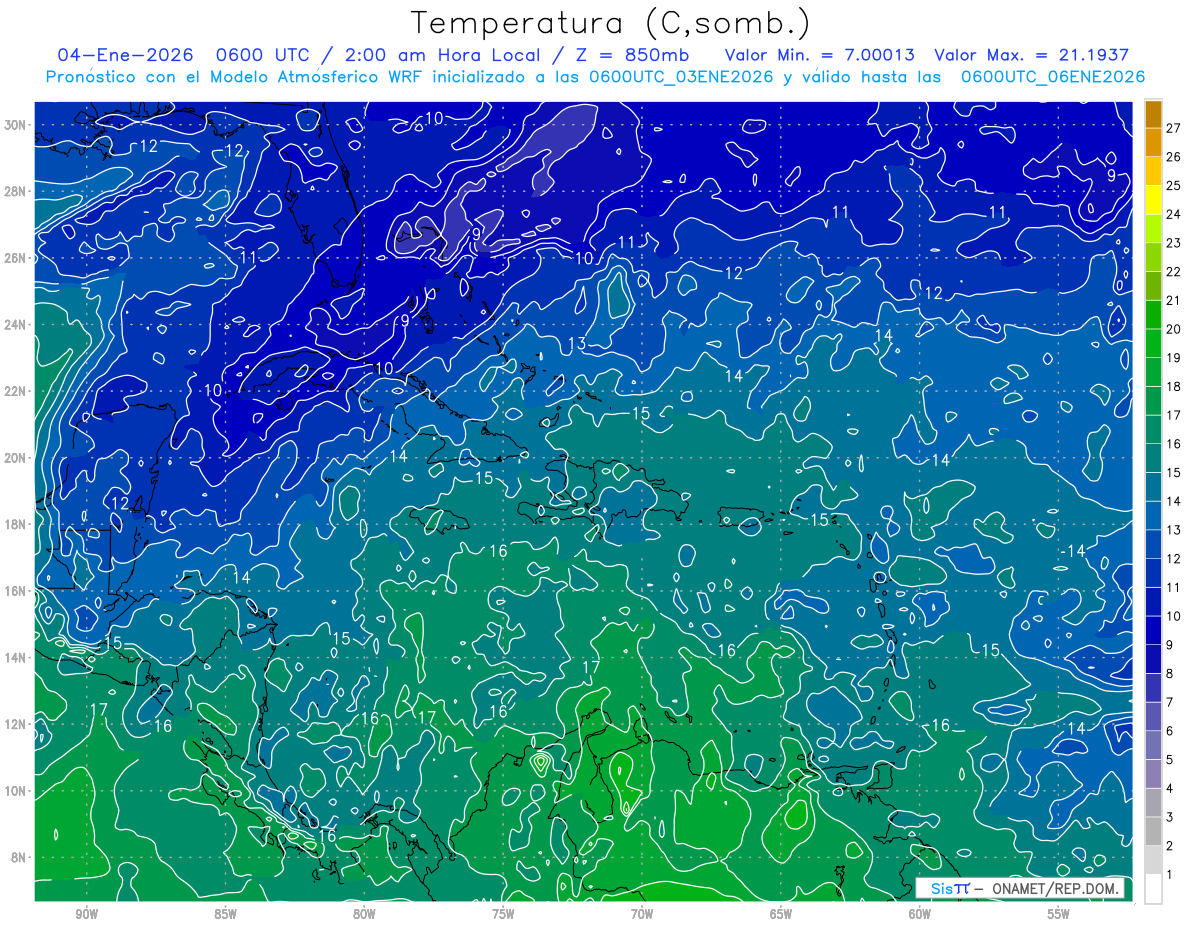Select the date 04-Ene-2026 in header

pos(127,55)
